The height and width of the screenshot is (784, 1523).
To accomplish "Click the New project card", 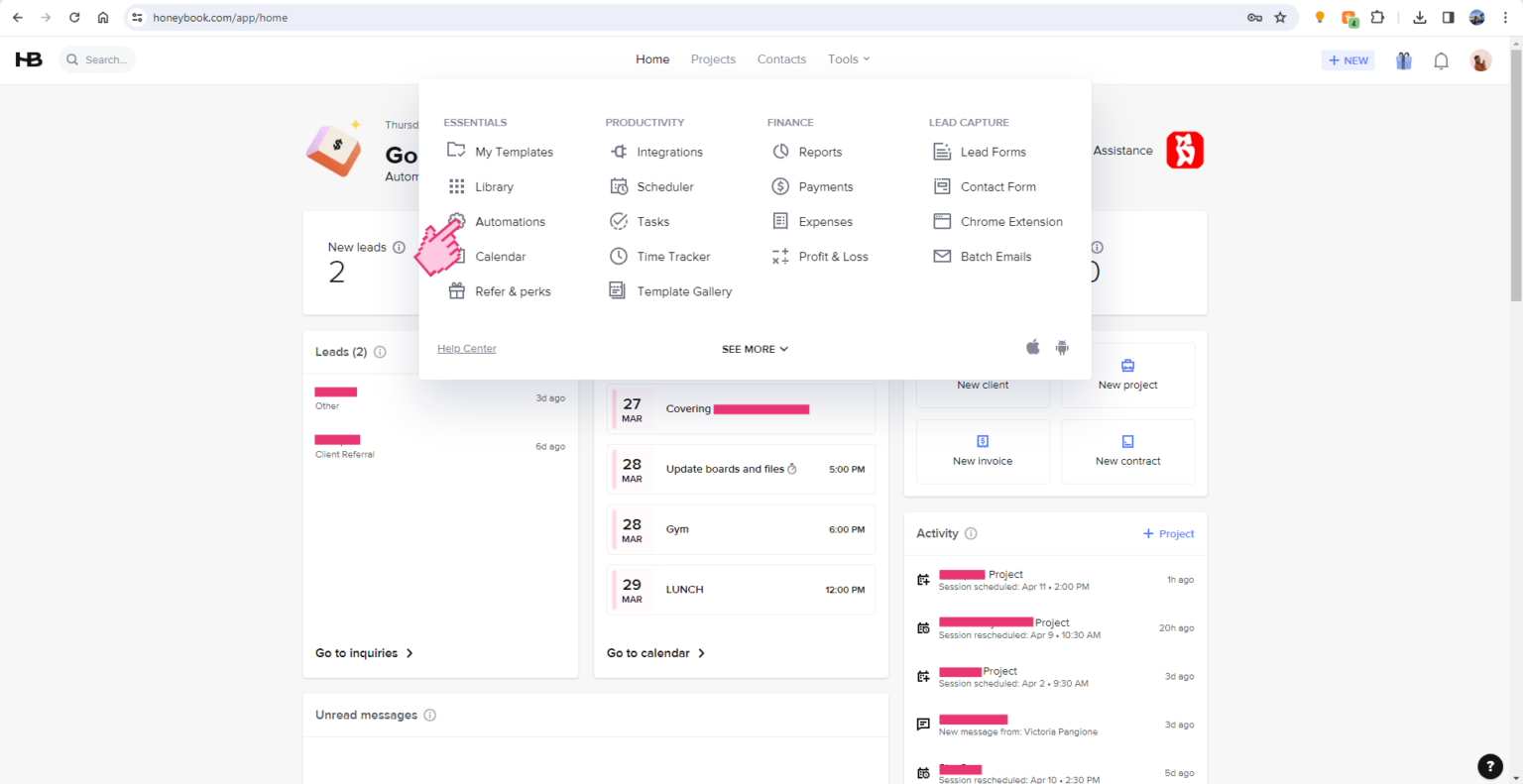I will (x=1127, y=375).
